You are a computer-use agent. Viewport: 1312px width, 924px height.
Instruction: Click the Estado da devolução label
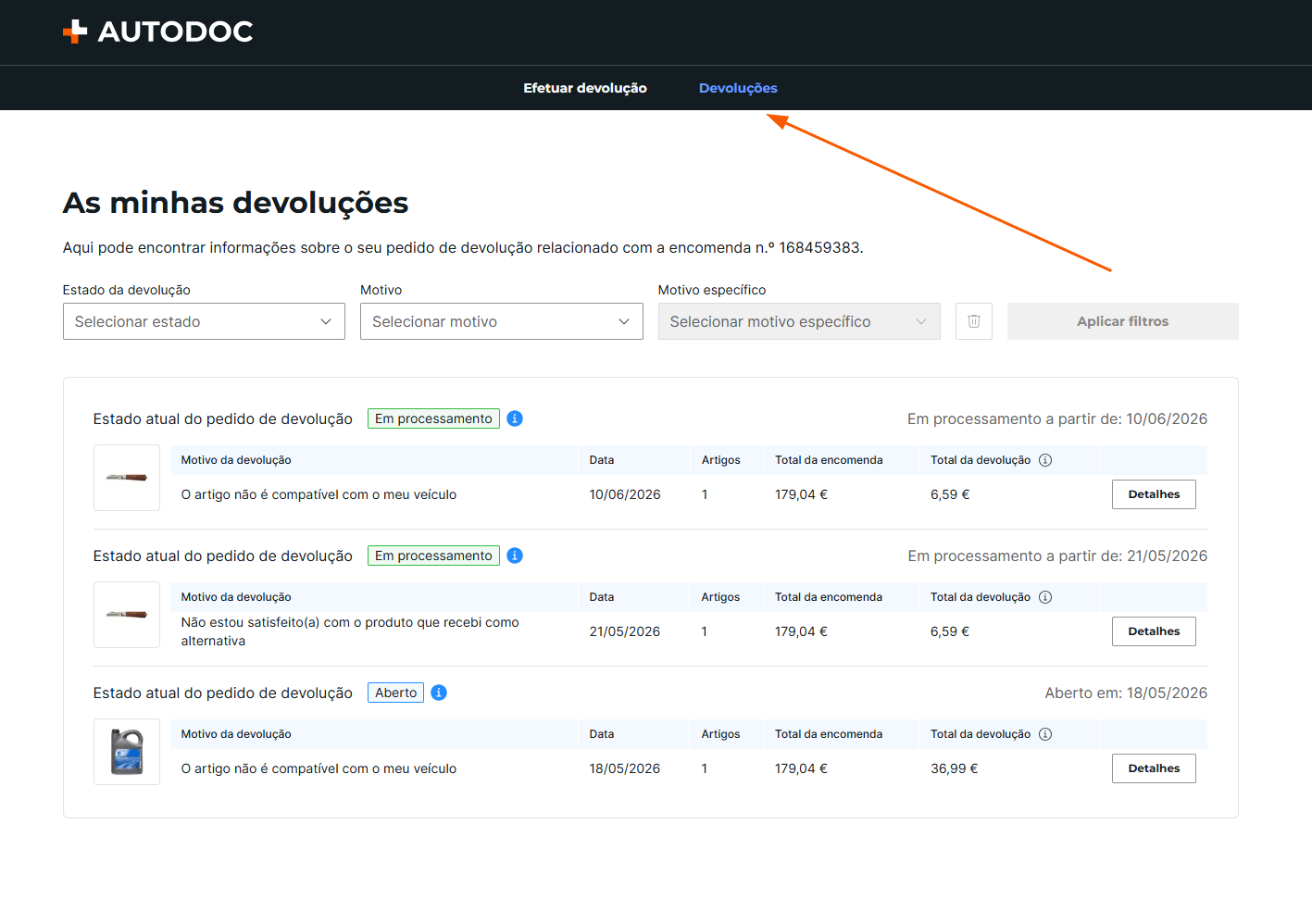[x=127, y=290]
